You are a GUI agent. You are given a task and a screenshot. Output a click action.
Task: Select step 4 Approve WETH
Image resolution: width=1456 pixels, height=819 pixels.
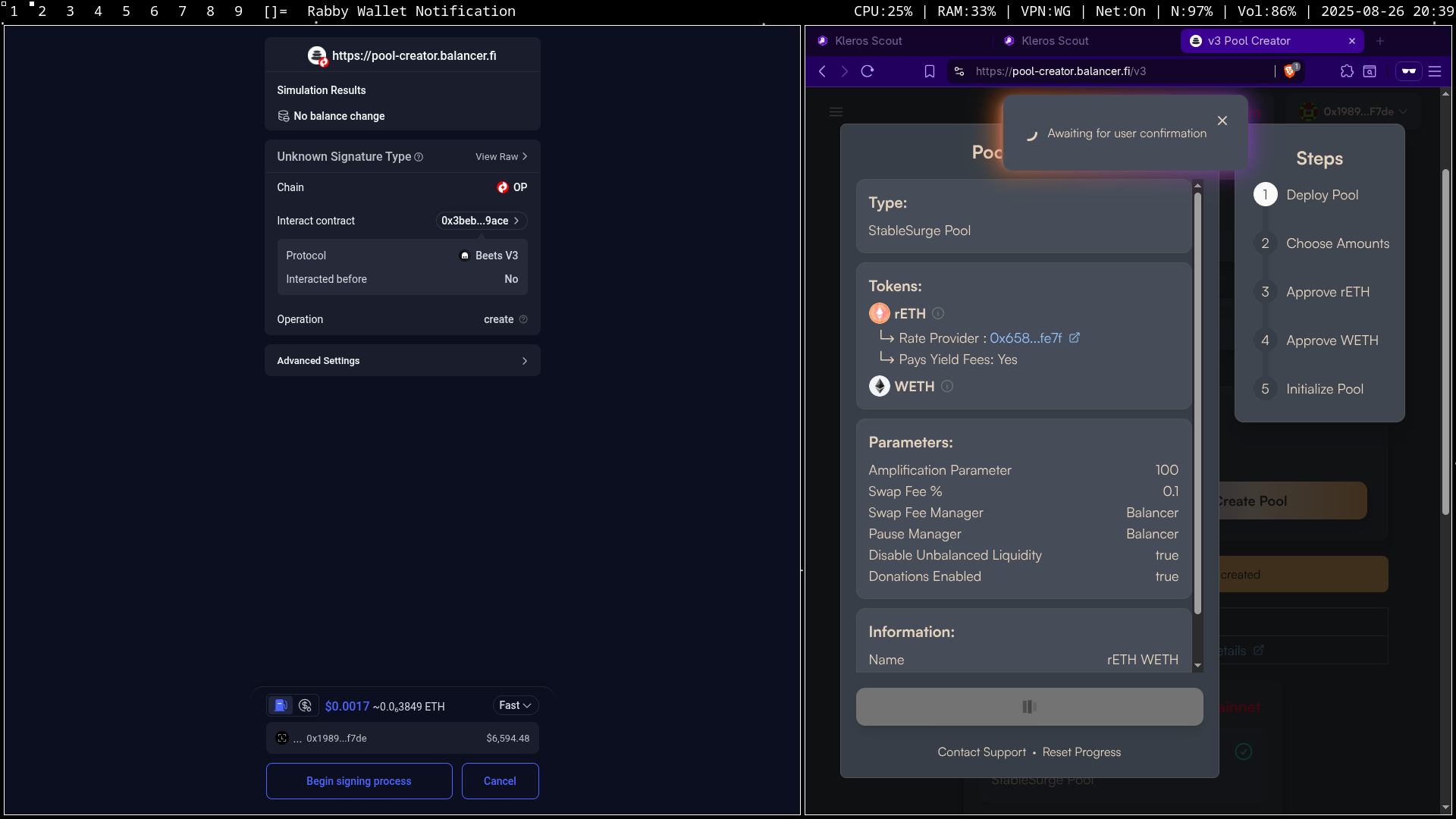tap(1316, 340)
